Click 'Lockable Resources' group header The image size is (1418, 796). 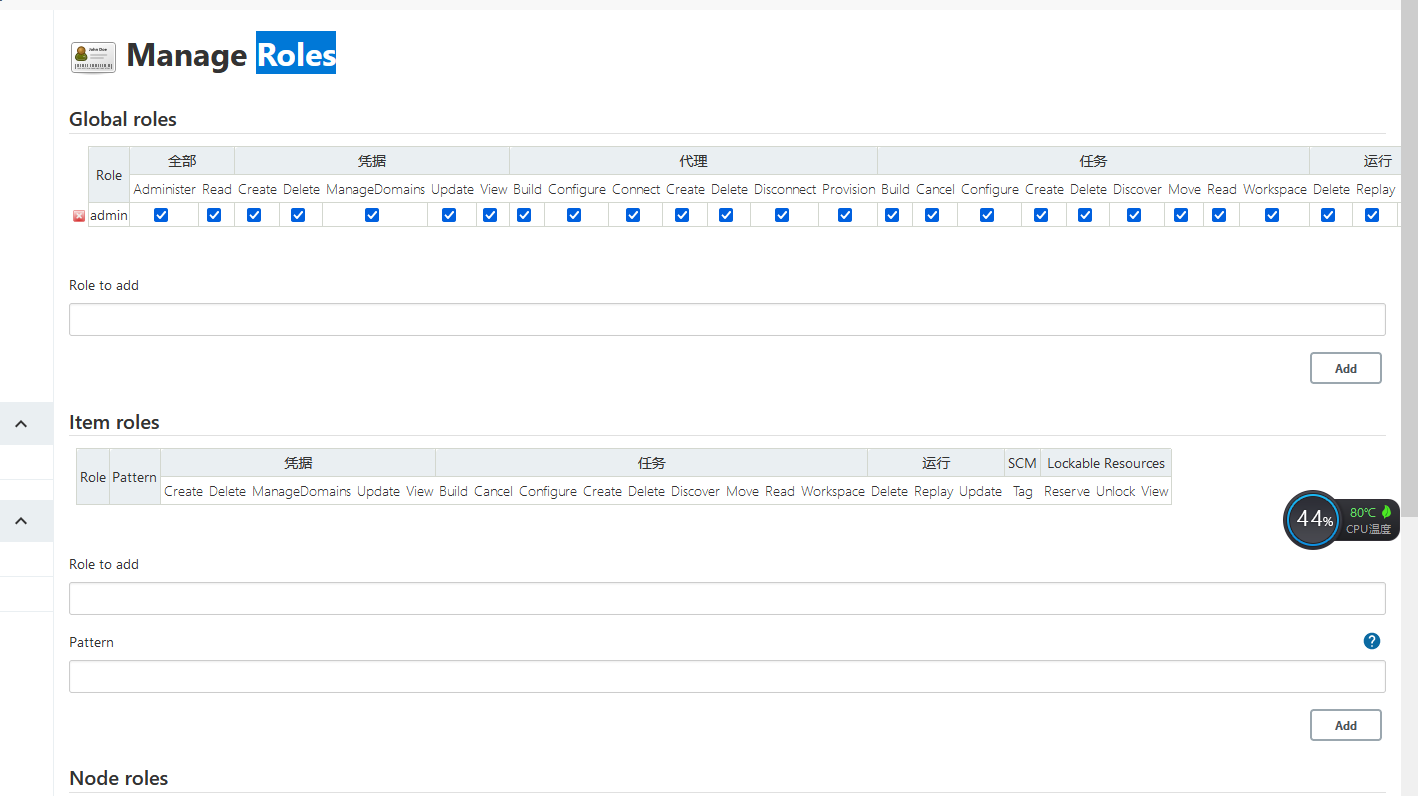(x=1106, y=463)
